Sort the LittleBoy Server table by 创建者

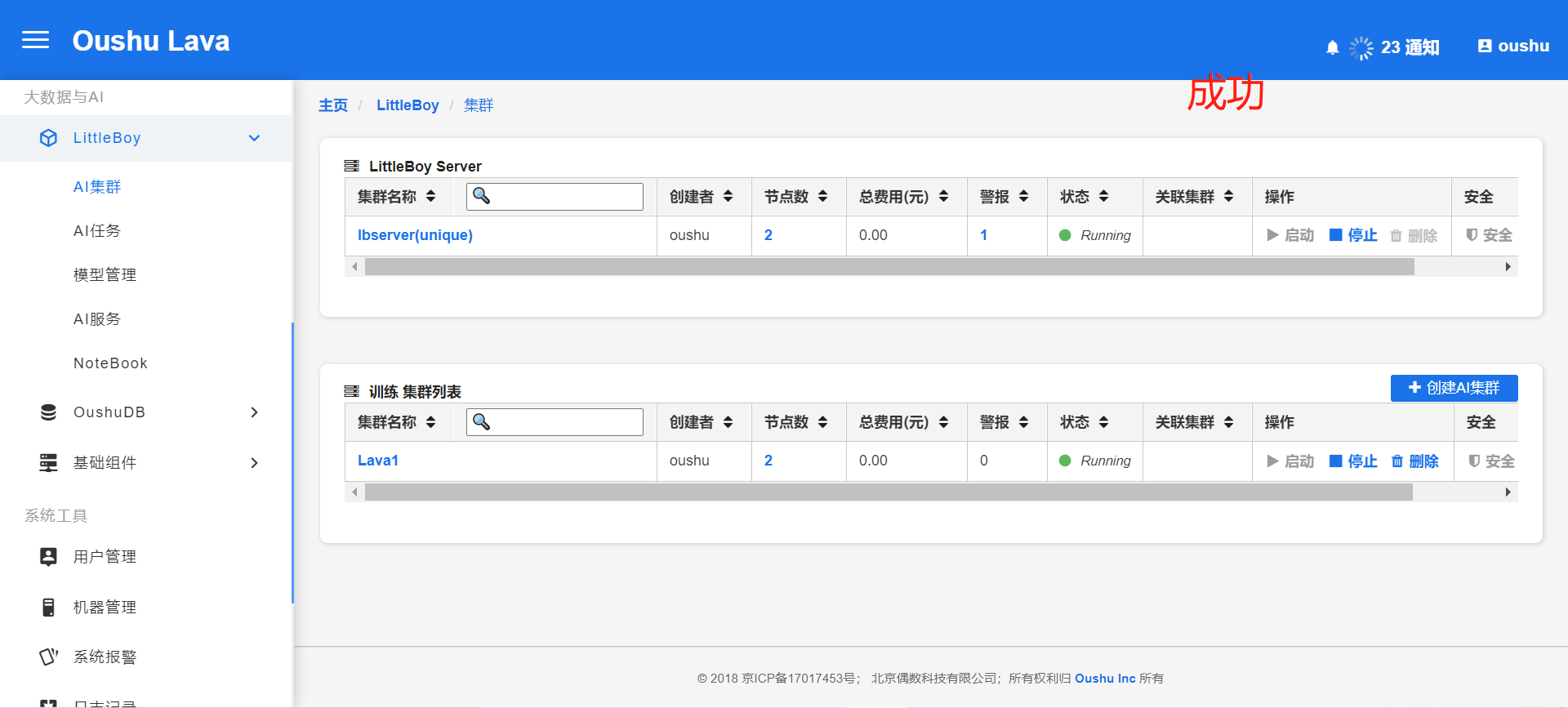click(x=728, y=197)
